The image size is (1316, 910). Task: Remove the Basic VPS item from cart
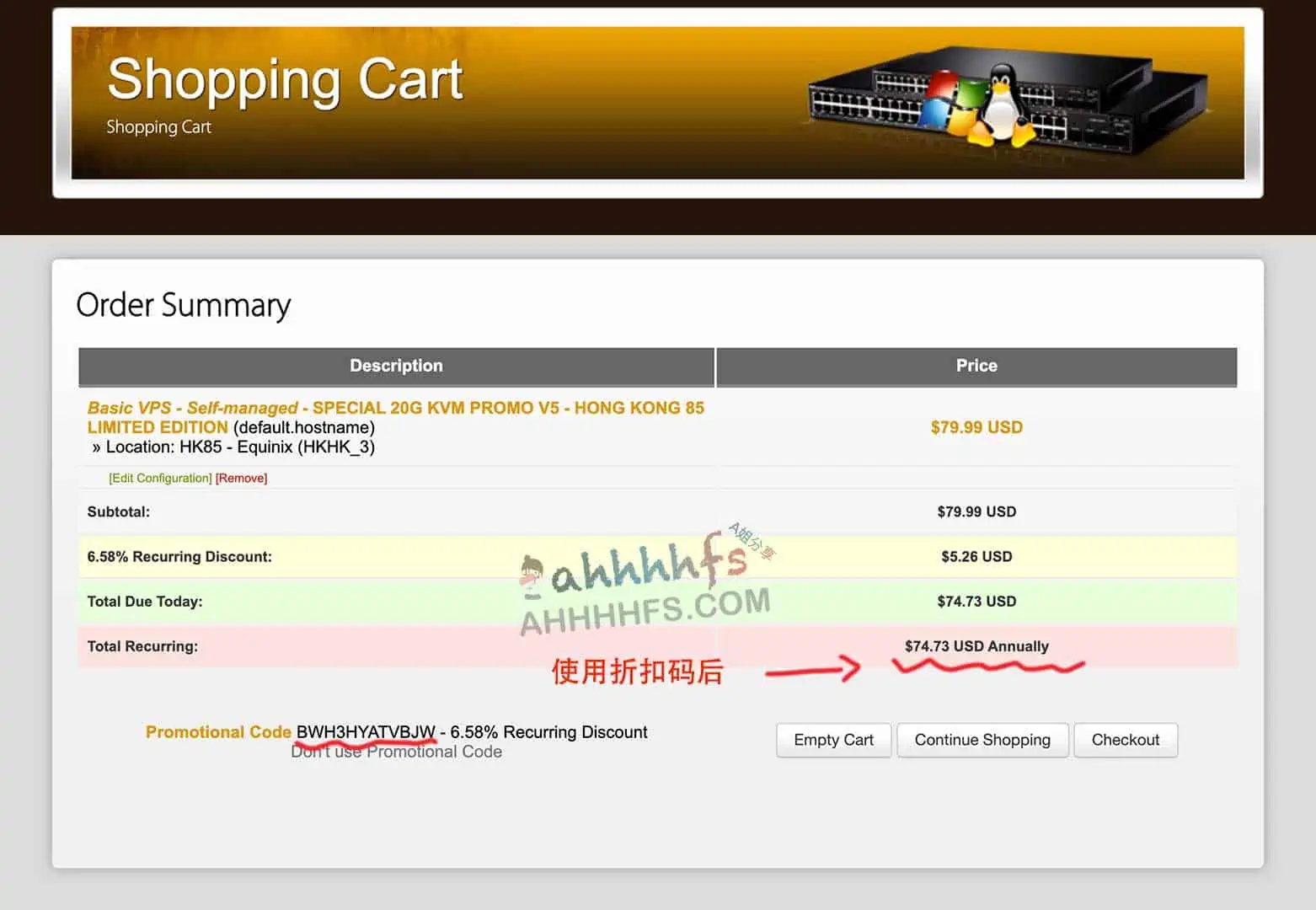pos(241,478)
